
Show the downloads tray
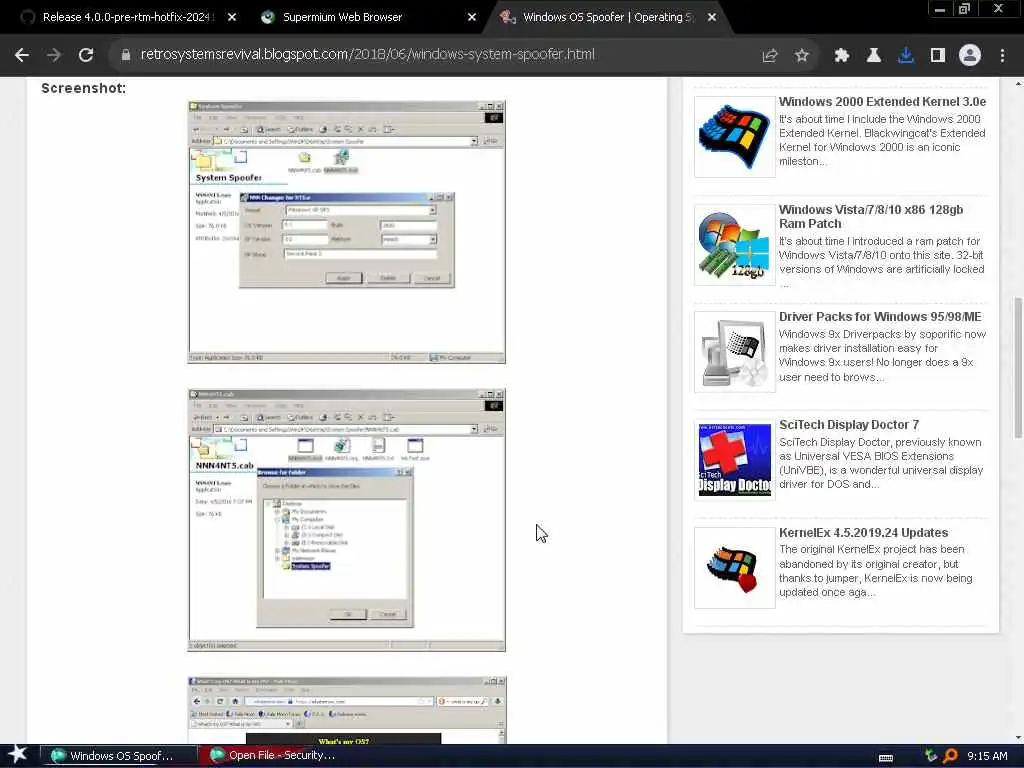[x=906, y=56]
